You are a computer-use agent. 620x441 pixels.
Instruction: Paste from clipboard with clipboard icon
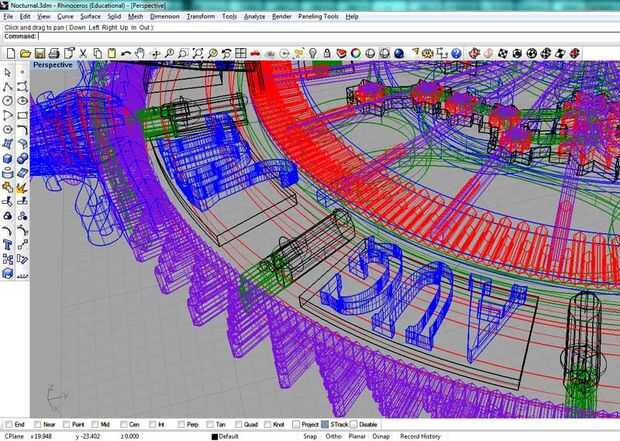pyautogui.click(x=112, y=53)
